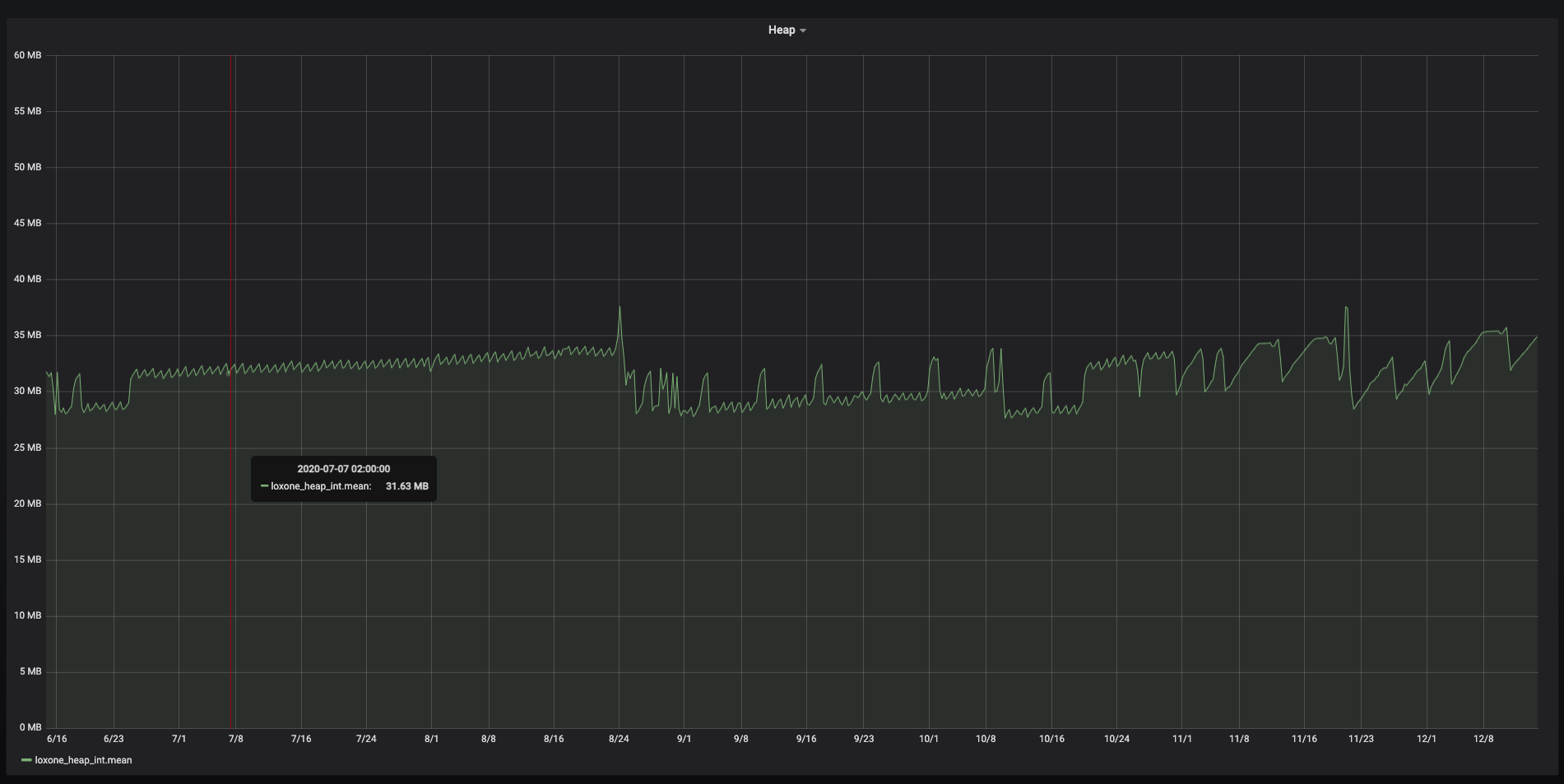Click the 0 MB y-axis label
The width and height of the screenshot is (1564, 784).
point(30,727)
